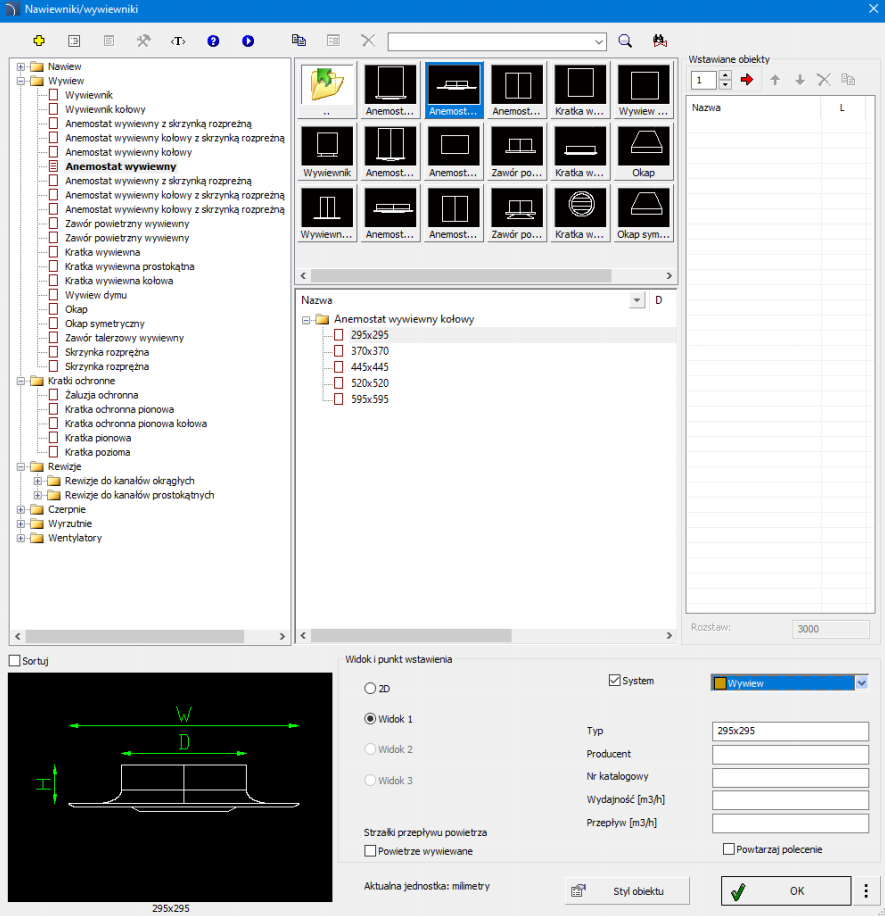Open the Wywiew system dropdown
This screenshot has height=916, width=885.
[860, 683]
